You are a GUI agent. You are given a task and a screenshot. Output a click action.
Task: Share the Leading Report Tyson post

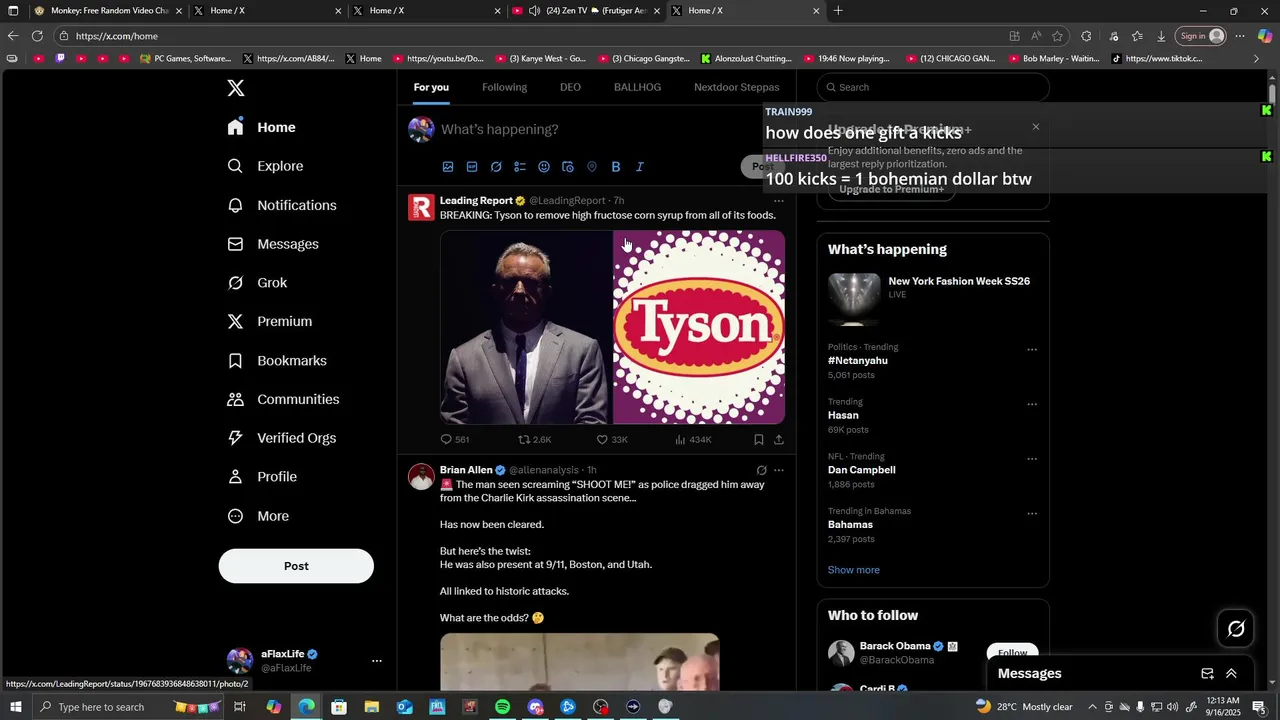pyautogui.click(x=779, y=440)
